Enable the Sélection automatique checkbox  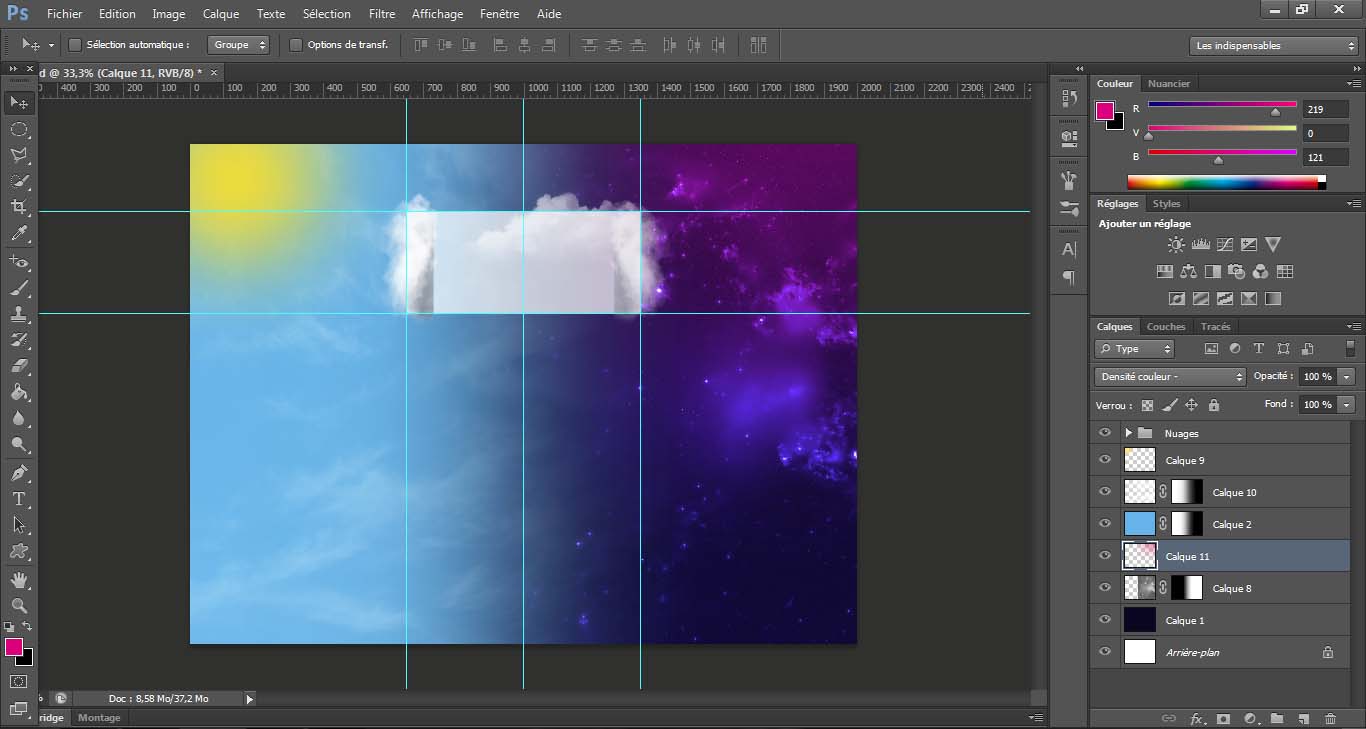click(x=74, y=45)
